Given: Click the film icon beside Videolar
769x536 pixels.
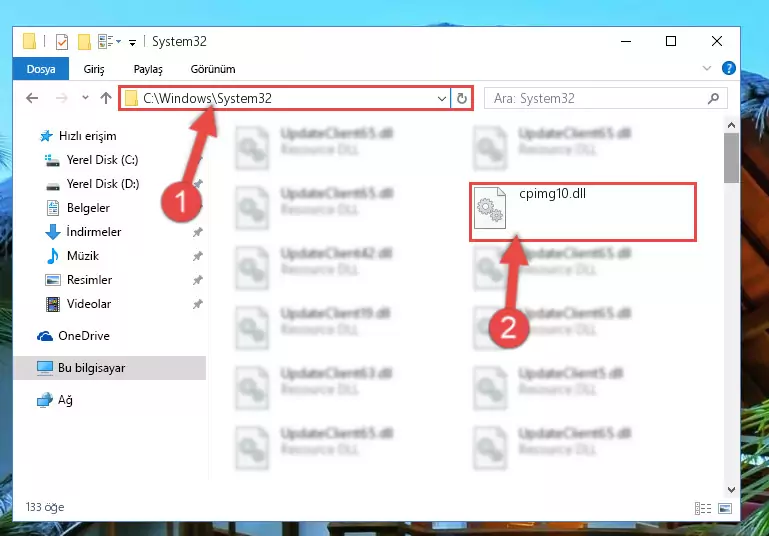Looking at the screenshot, I should tap(52, 304).
